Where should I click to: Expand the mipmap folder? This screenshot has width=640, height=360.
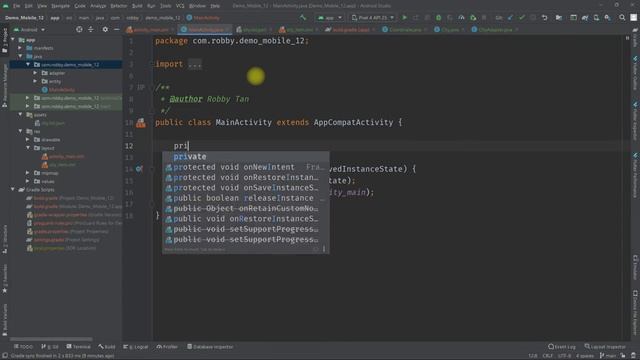[28, 173]
